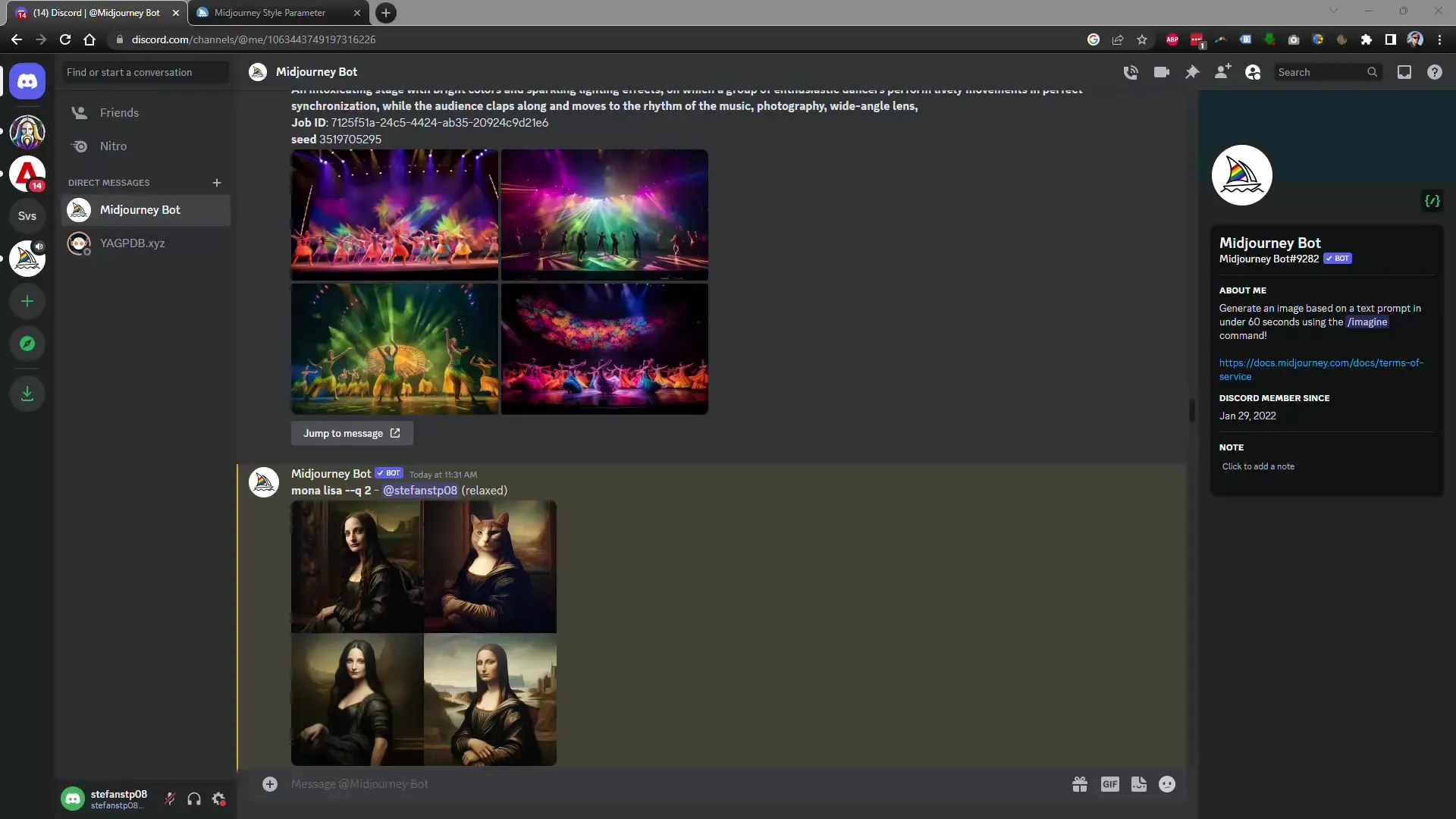Click the Direct Messages add icon
The width and height of the screenshot is (1456, 819).
tap(216, 182)
